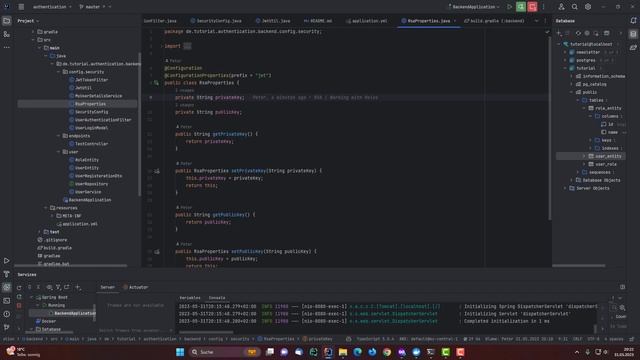Open the Actuator tab in Services
This screenshot has width=640, height=360.
(x=136, y=287)
